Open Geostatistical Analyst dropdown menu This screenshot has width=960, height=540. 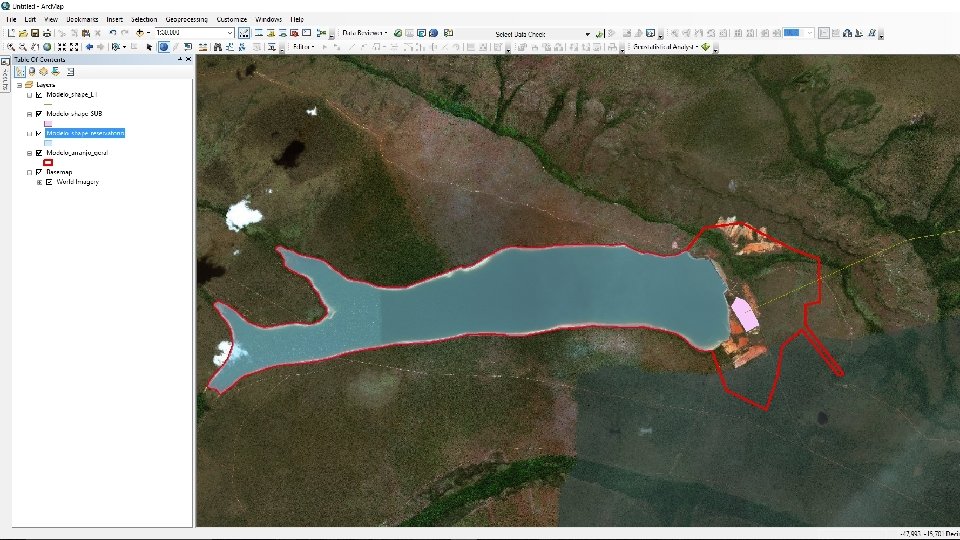666,47
